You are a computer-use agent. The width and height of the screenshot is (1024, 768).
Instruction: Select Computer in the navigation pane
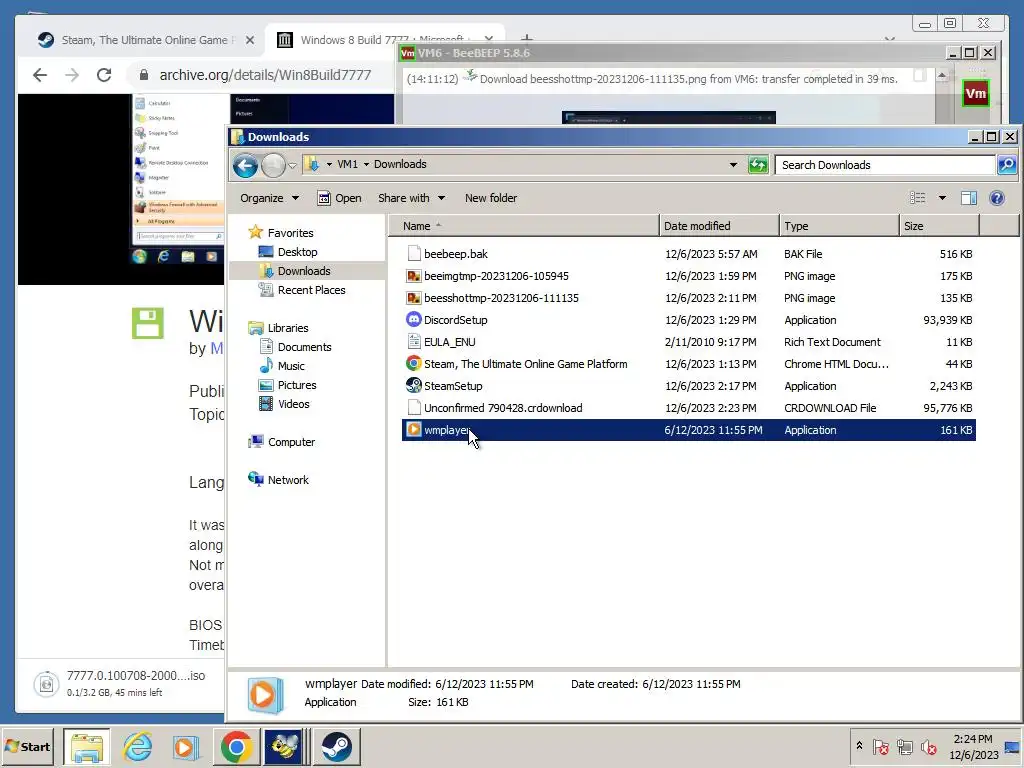coord(291,442)
